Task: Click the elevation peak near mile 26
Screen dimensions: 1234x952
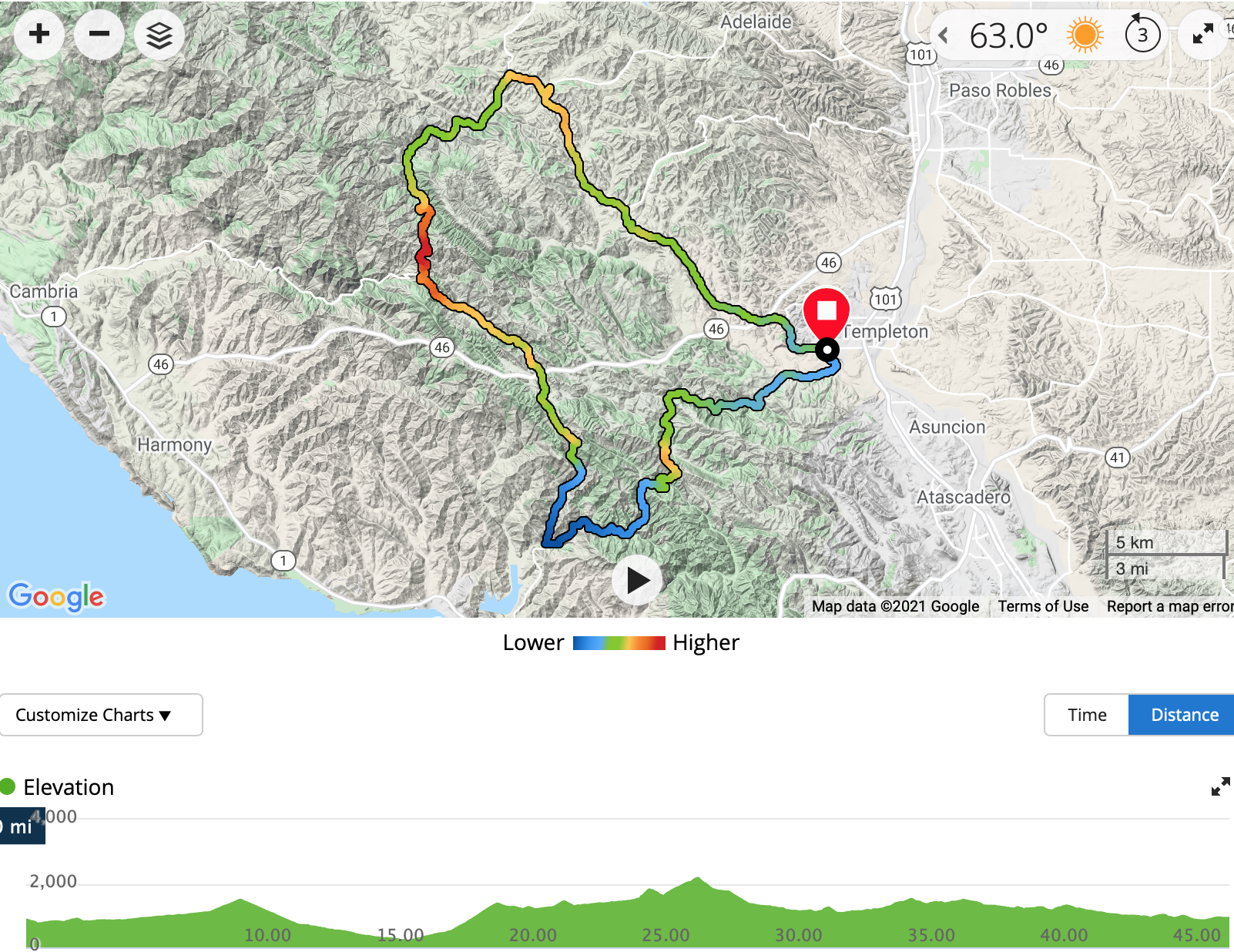Action: [698, 879]
